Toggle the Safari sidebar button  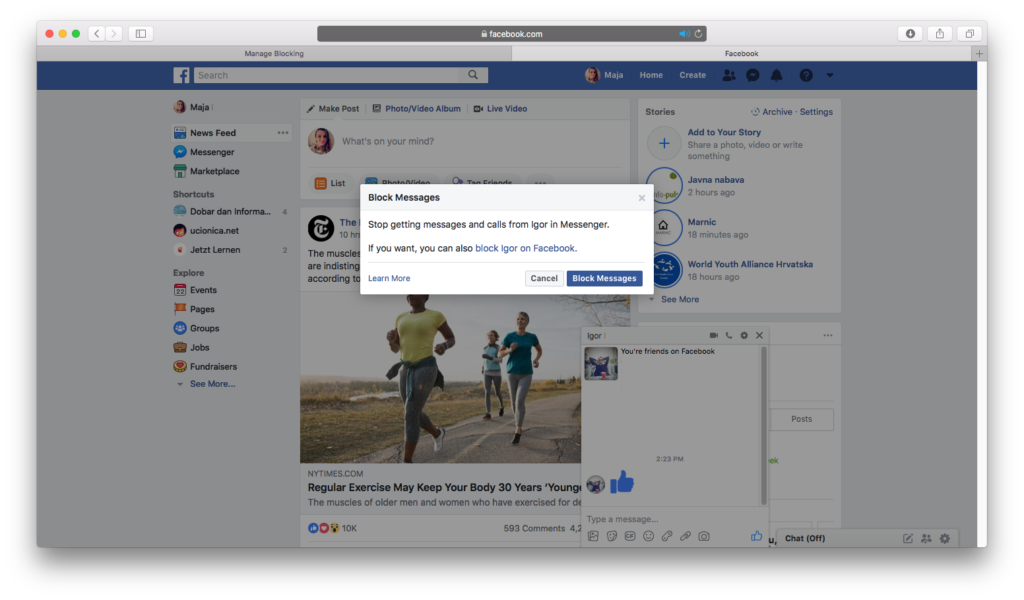click(x=140, y=33)
